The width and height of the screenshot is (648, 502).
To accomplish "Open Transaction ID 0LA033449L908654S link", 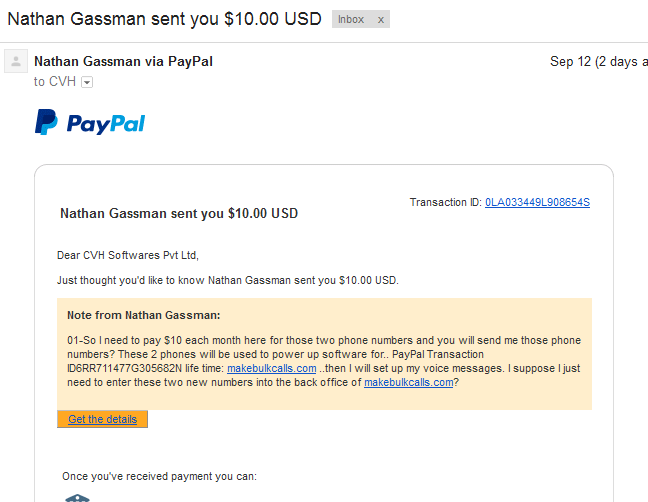I will [537, 202].
